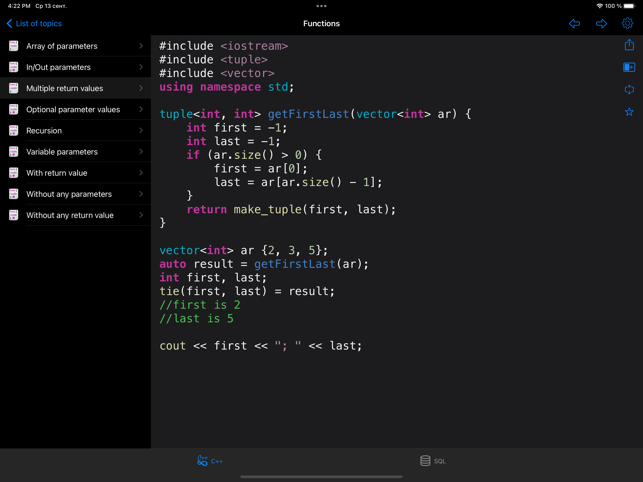Expand the chevron on Array of parameters
The height and width of the screenshot is (482, 643).
pyautogui.click(x=141, y=46)
